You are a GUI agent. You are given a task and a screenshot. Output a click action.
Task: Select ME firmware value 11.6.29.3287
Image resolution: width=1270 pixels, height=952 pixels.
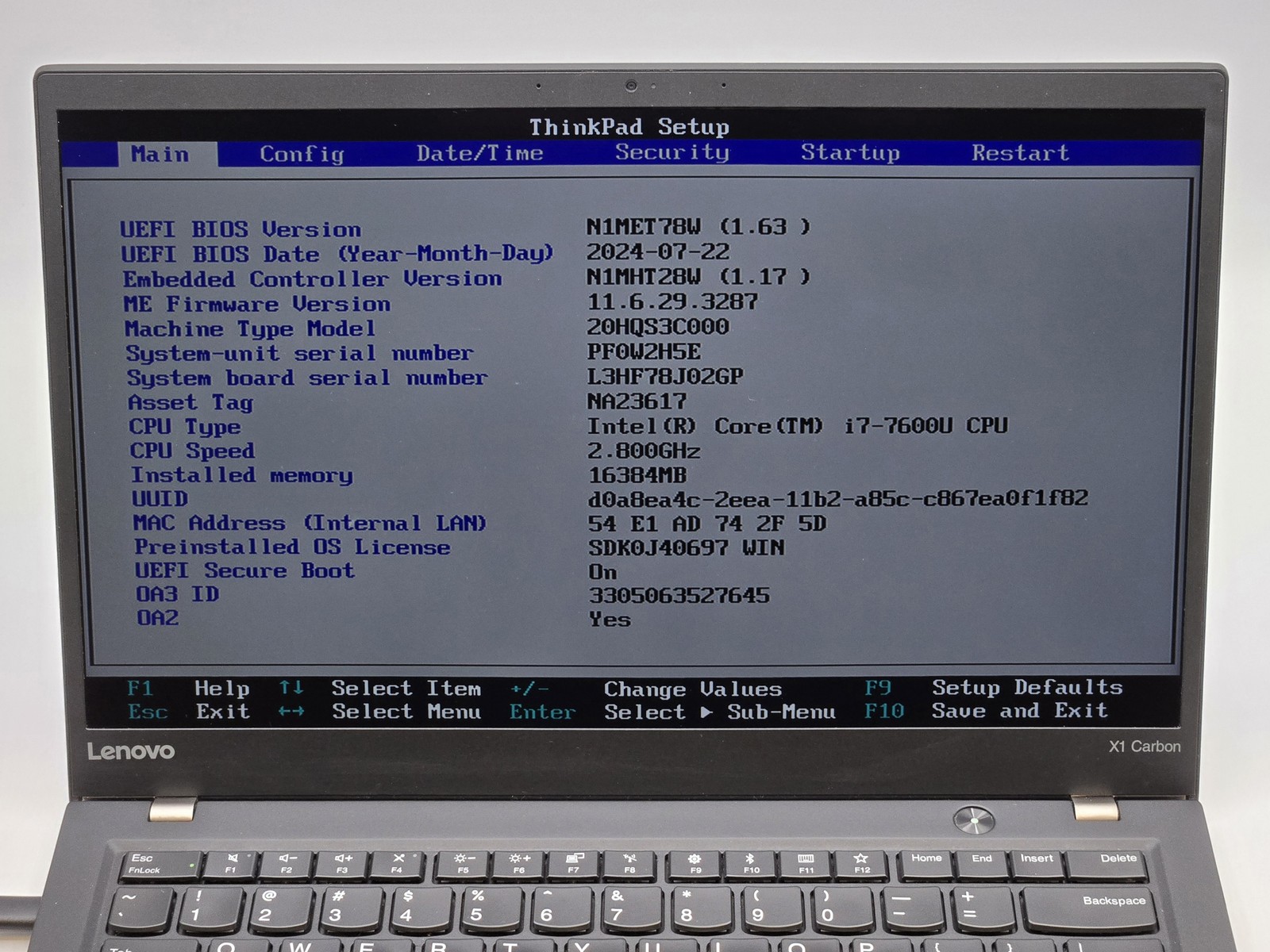pyautogui.click(x=672, y=301)
